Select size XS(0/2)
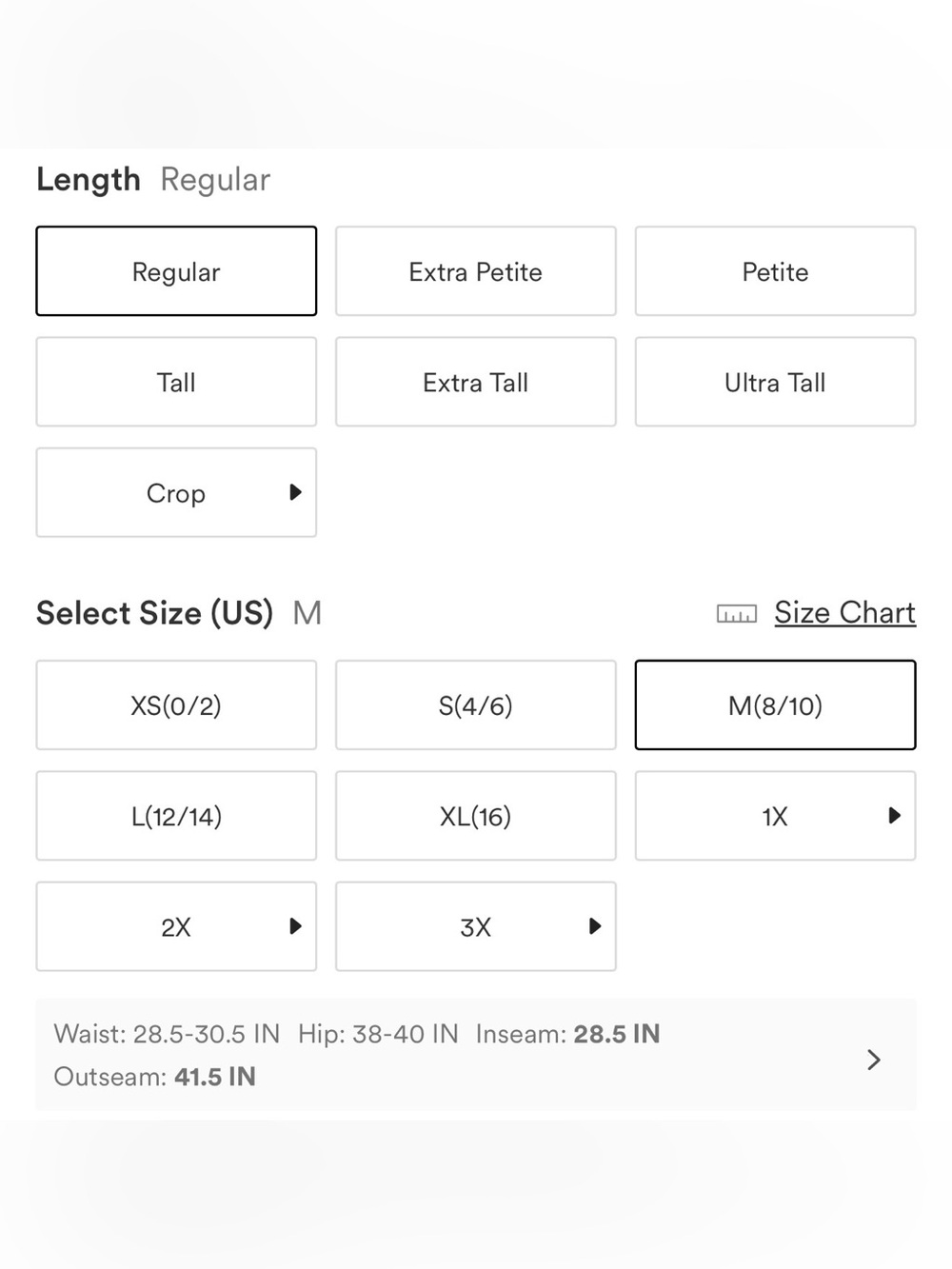 coord(176,705)
